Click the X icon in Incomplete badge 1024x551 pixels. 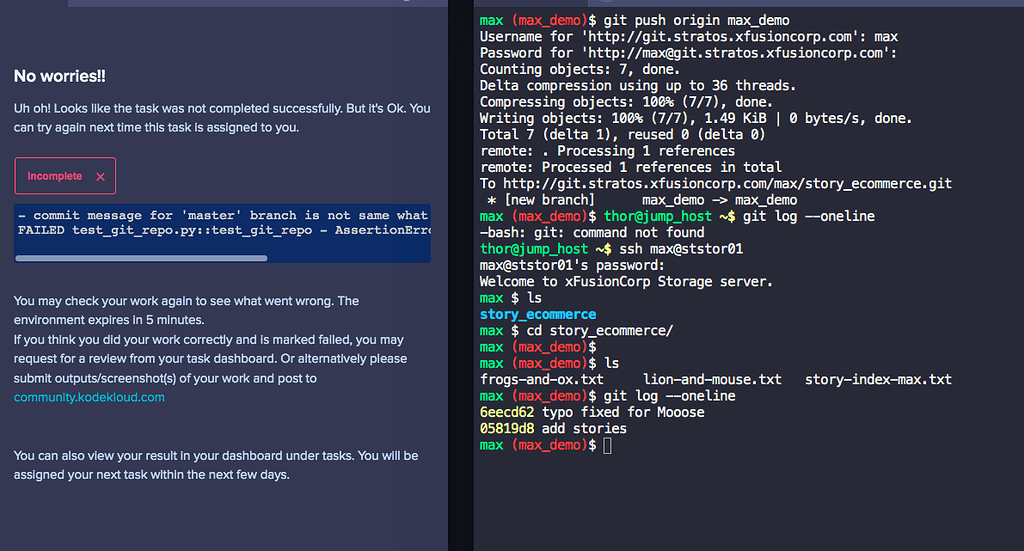[101, 177]
